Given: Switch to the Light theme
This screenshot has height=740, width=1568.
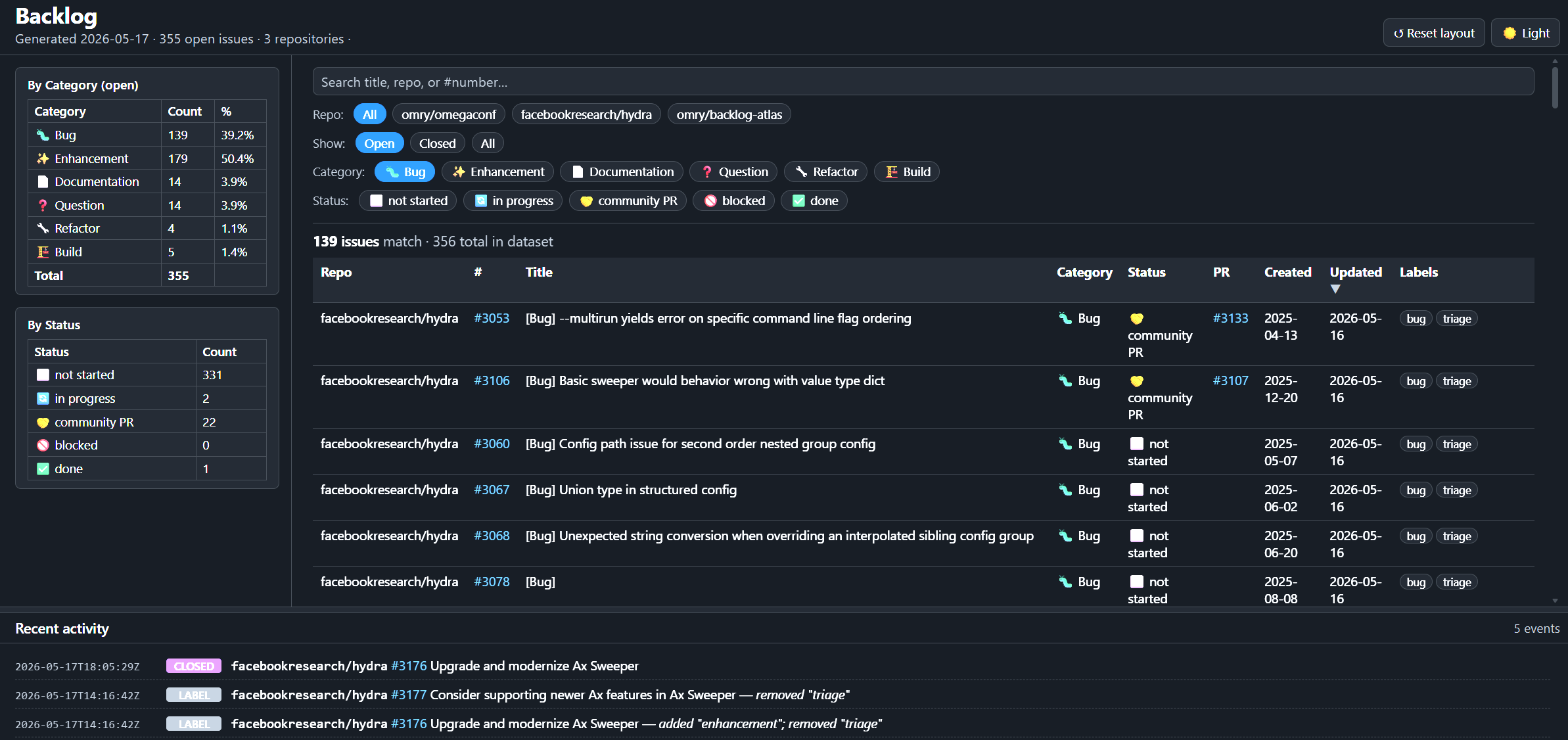Looking at the screenshot, I should coord(1526,33).
